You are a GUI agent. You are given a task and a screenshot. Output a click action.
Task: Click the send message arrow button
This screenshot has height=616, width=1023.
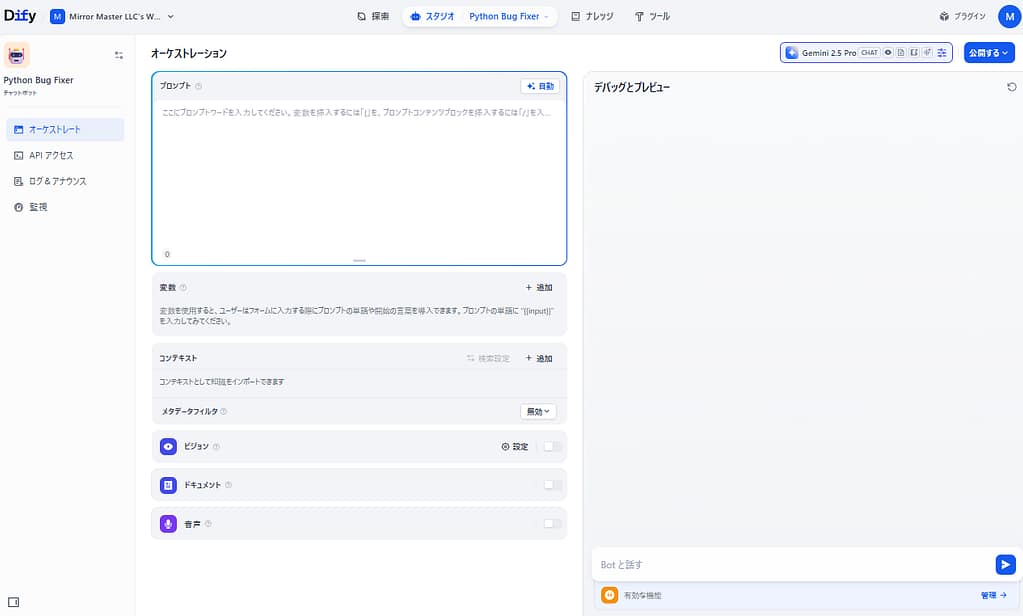[1005, 565]
